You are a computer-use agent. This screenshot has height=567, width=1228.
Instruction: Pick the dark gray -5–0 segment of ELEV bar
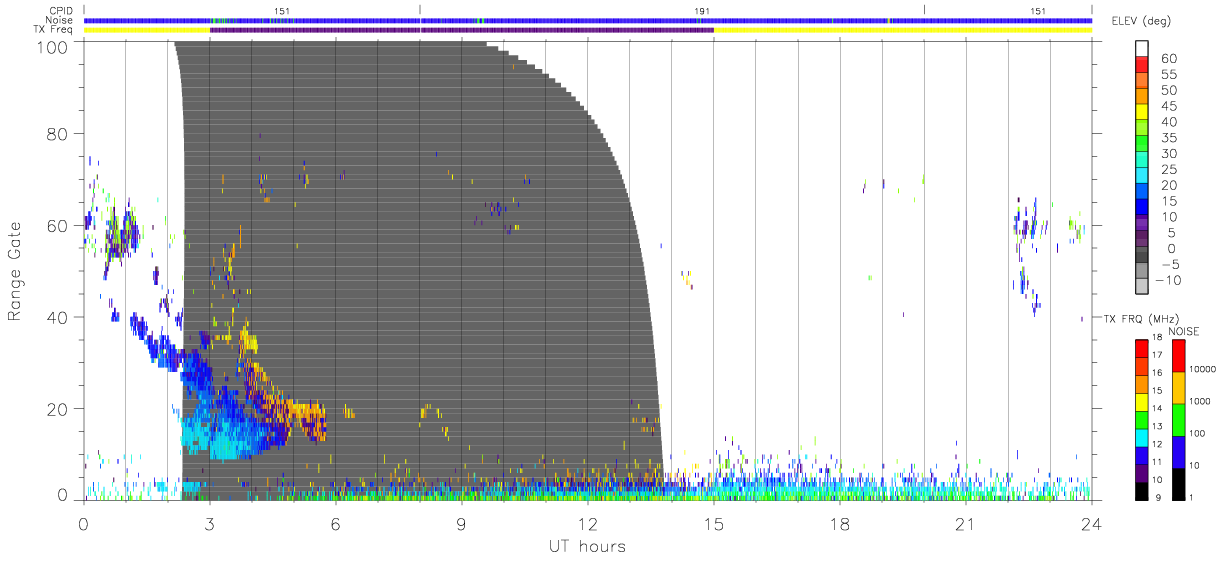point(1142,256)
